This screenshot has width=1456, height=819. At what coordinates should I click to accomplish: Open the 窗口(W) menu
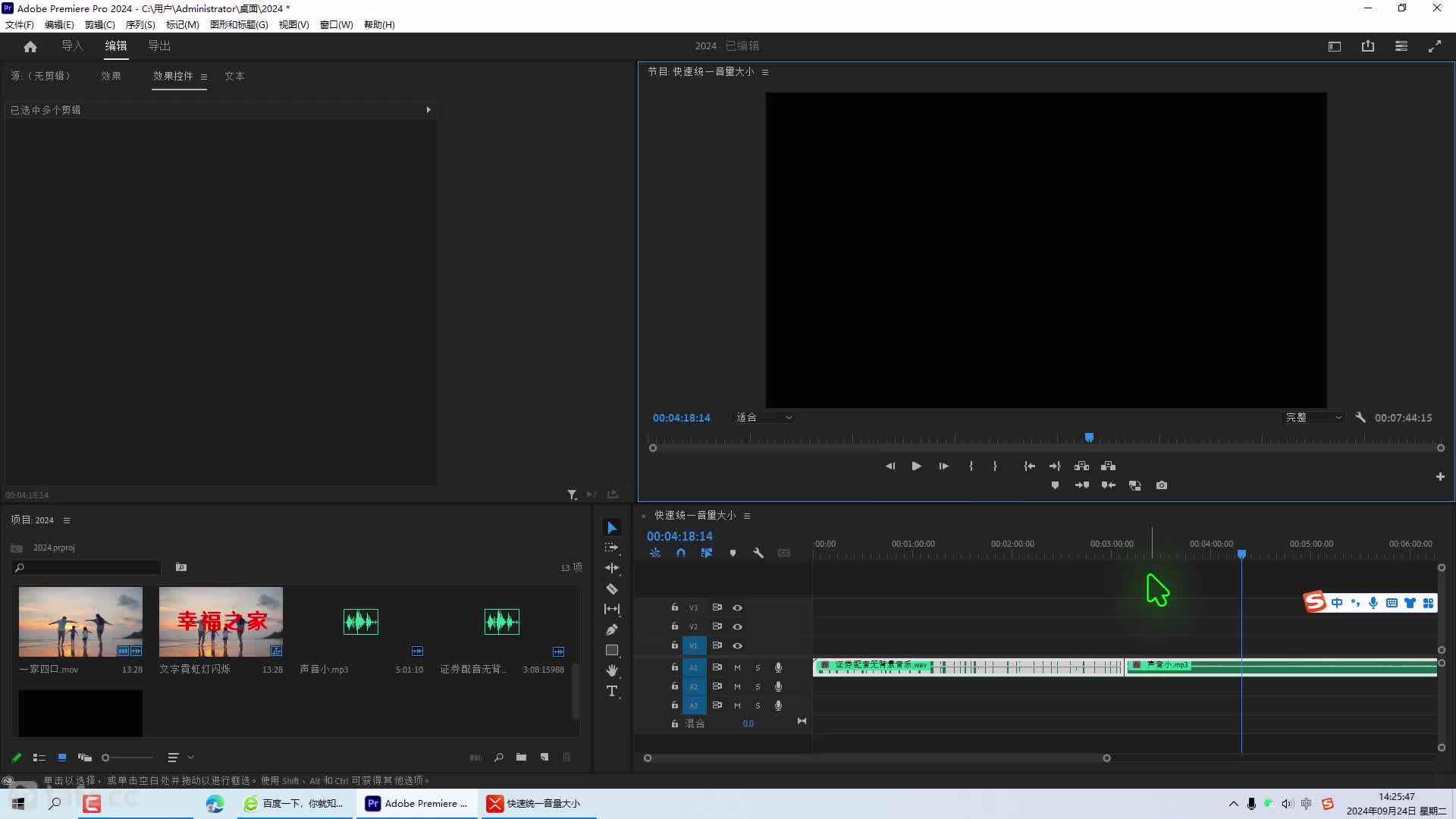pyautogui.click(x=336, y=24)
